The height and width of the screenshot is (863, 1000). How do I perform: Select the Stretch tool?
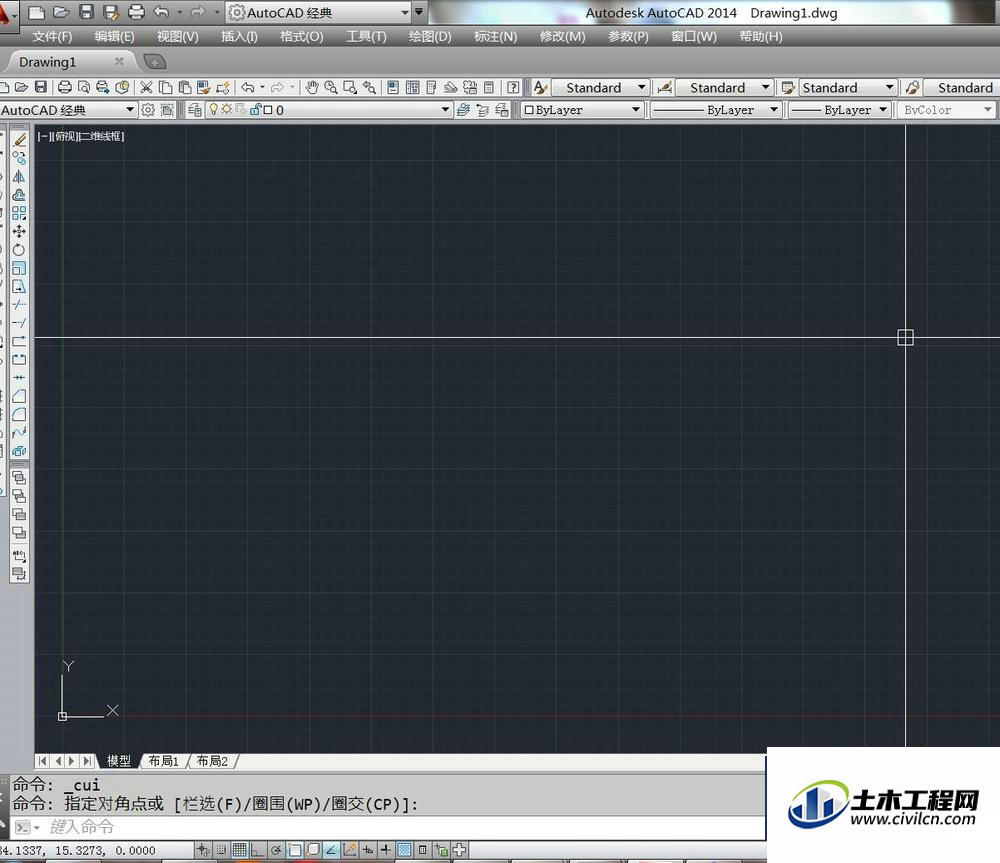coord(19,286)
